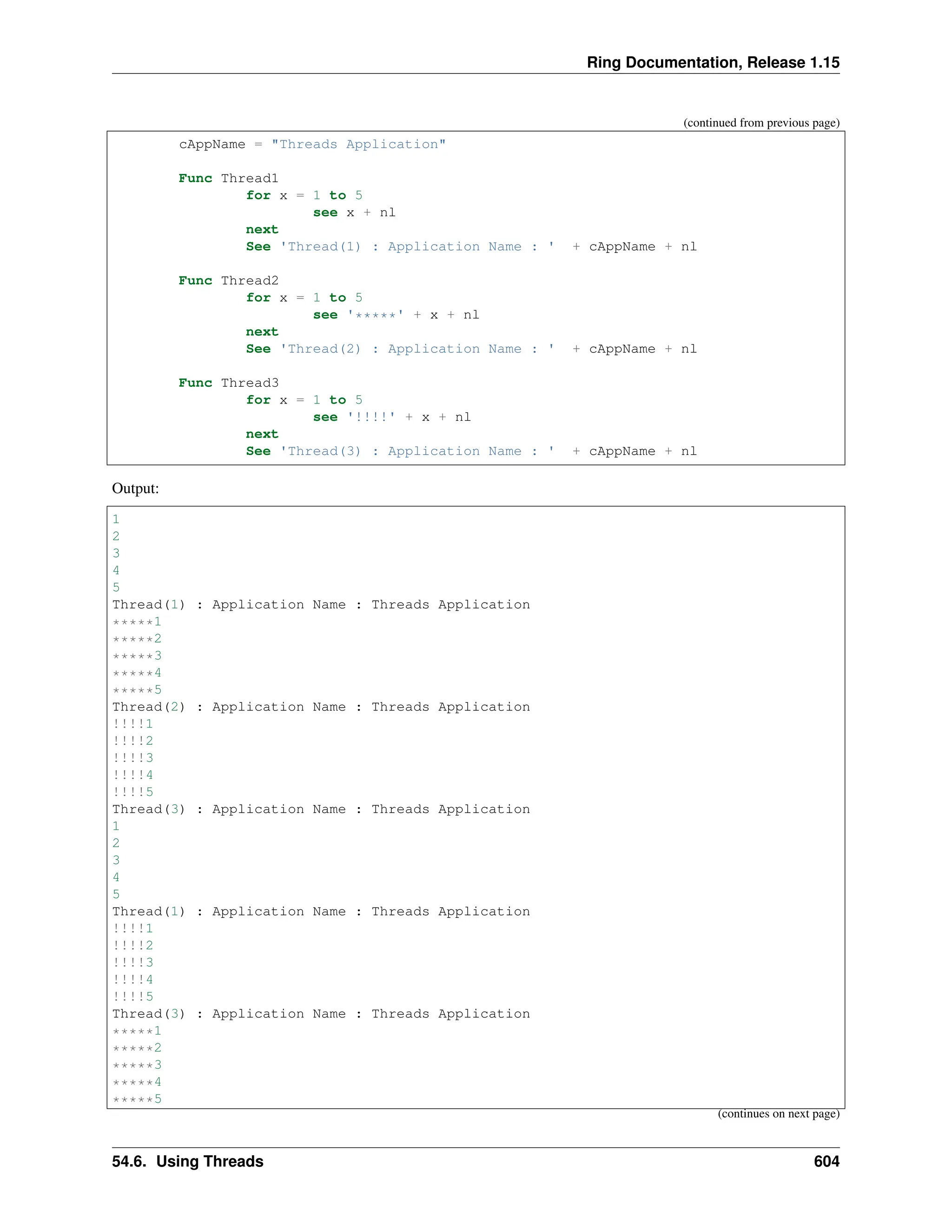Click the cAppName assignment code line

pyautogui.click(x=312, y=145)
